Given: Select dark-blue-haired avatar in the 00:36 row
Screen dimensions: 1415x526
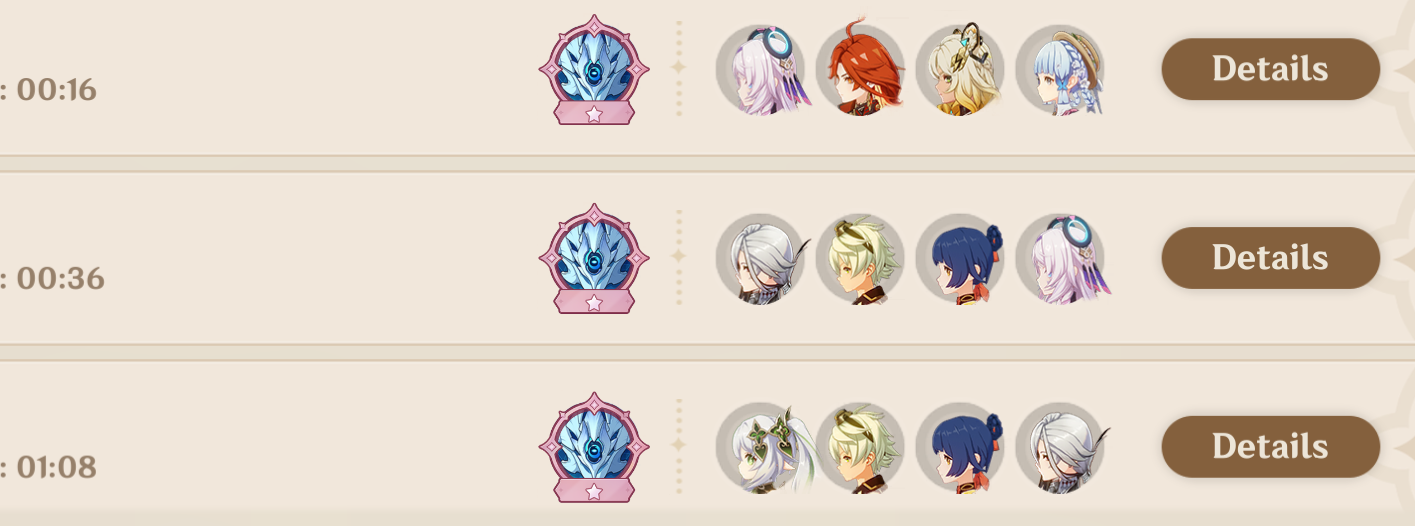Looking at the screenshot, I should coord(961,259).
